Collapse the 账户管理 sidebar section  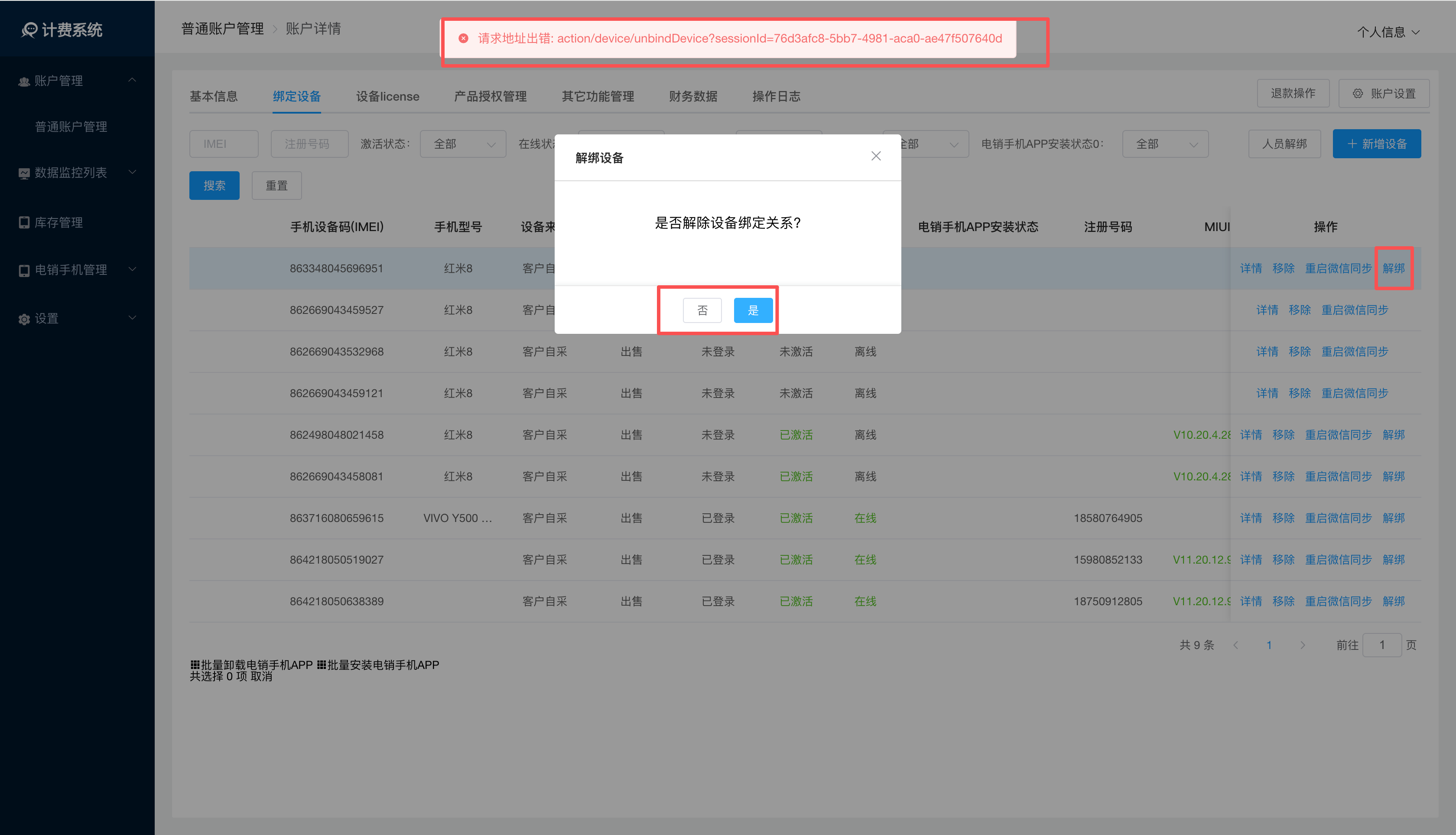tap(133, 80)
